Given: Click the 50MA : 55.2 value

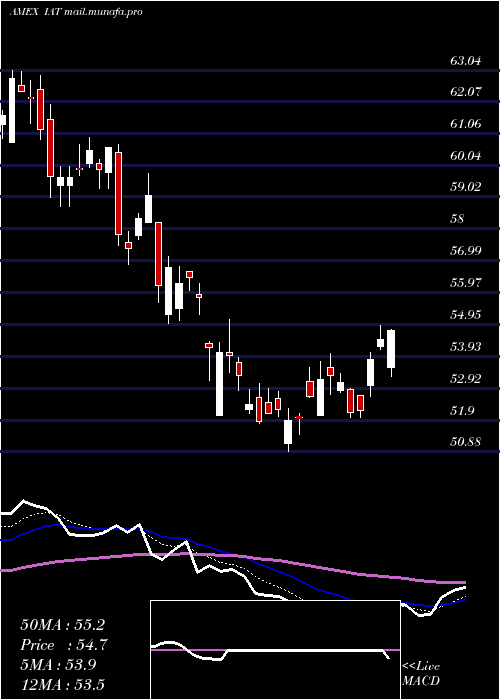Looking at the screenshot, I should coord(62,625).
